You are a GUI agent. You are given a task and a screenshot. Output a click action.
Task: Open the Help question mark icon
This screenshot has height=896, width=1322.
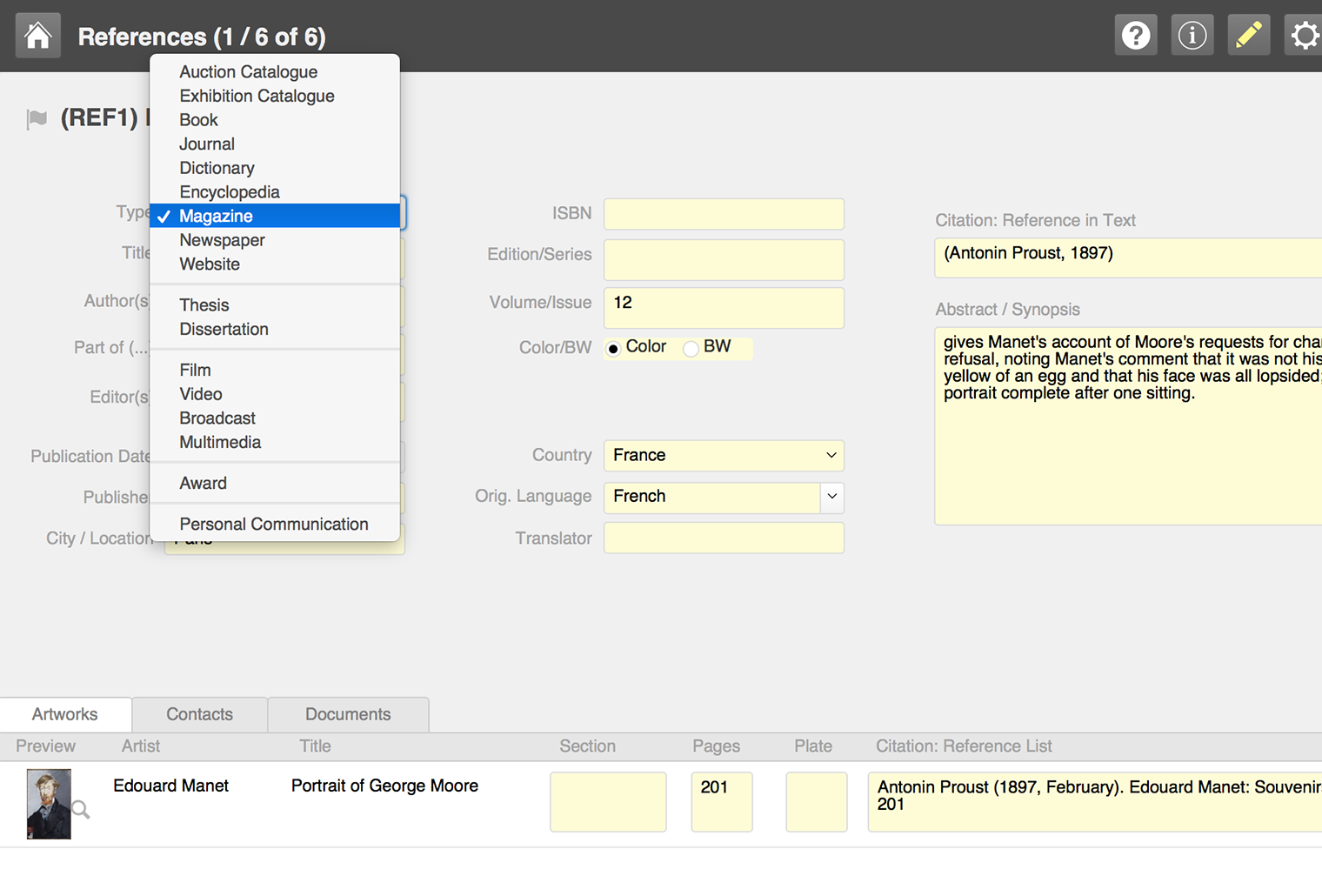pos(1136,36)
